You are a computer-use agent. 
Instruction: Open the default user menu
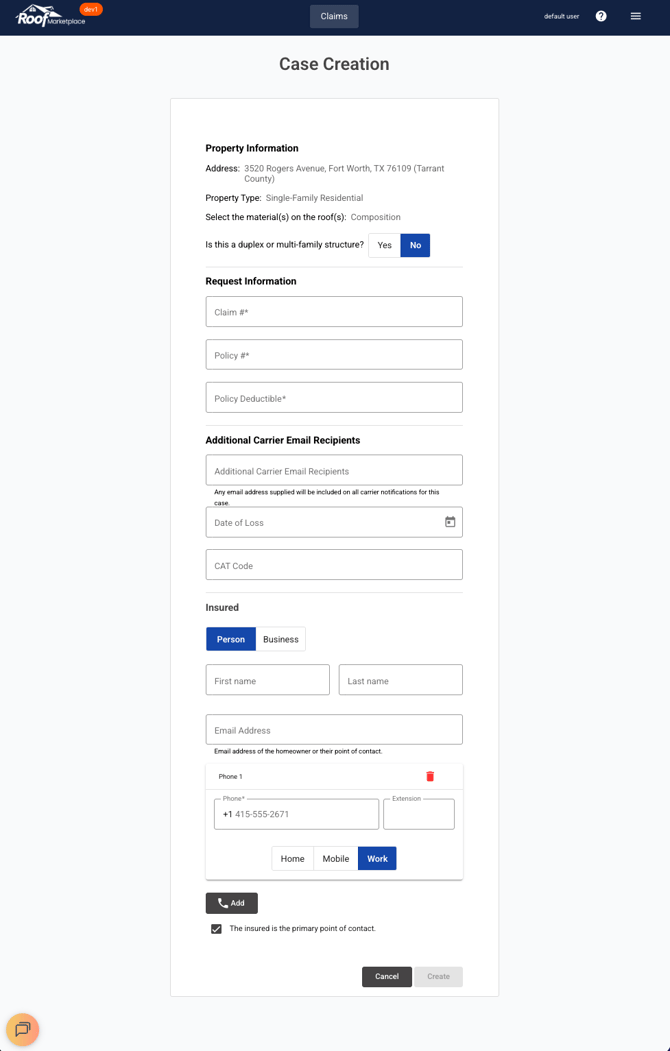click(x=561, y=16)
